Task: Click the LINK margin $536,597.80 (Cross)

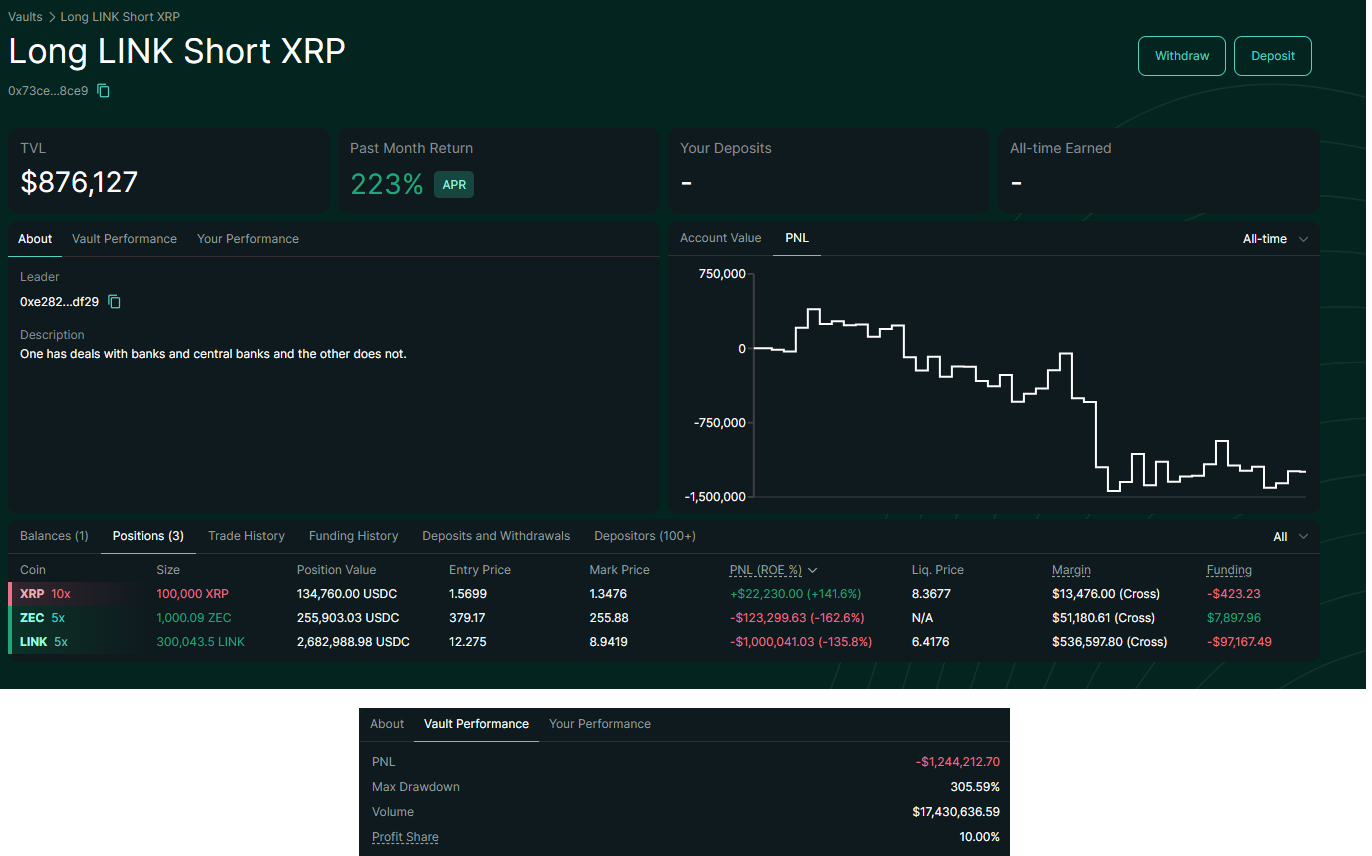Action: pyautogui.click(x=1109, y=642)
